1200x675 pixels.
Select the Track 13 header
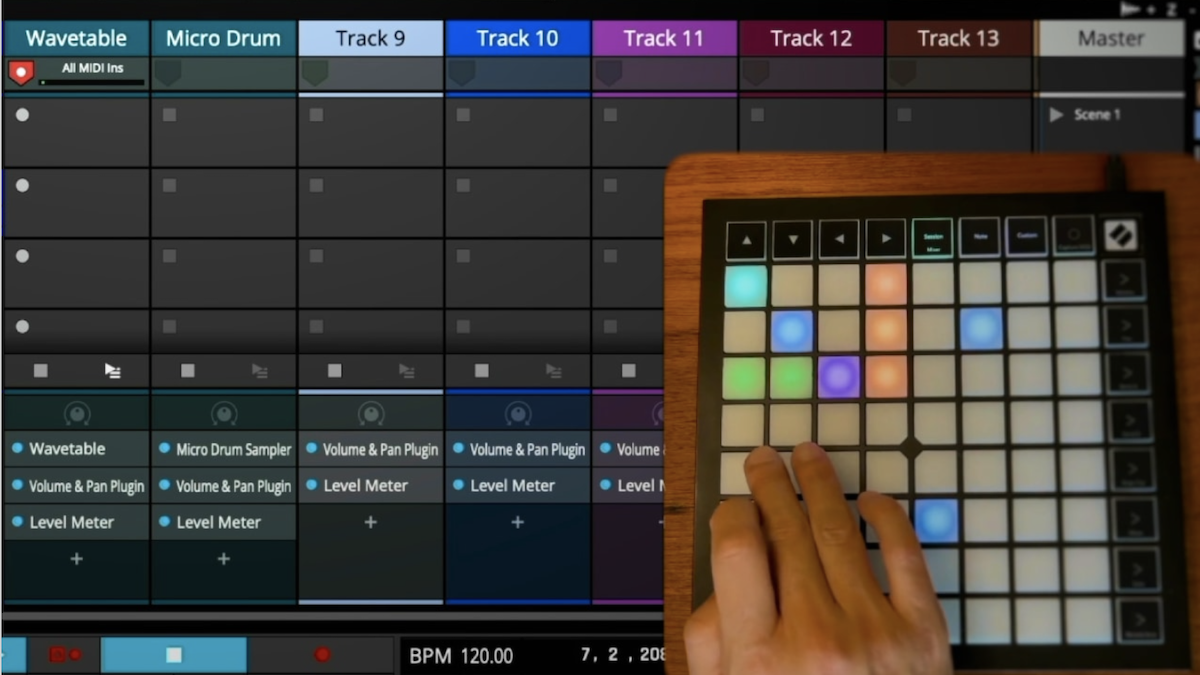pos(957,38)
